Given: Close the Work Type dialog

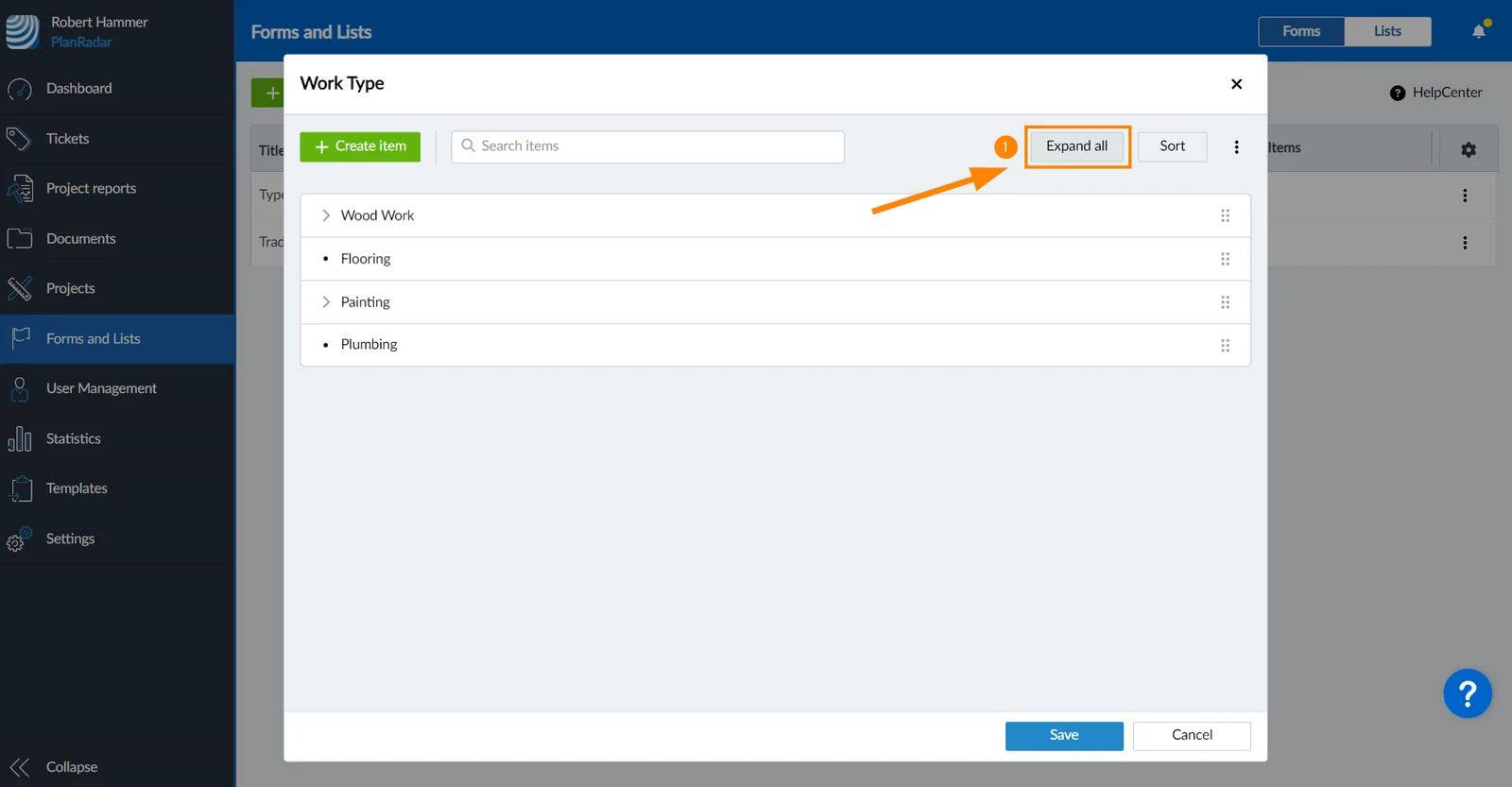Looking at the screenshot, I should pyautogui.click(x=1236, y=84).
